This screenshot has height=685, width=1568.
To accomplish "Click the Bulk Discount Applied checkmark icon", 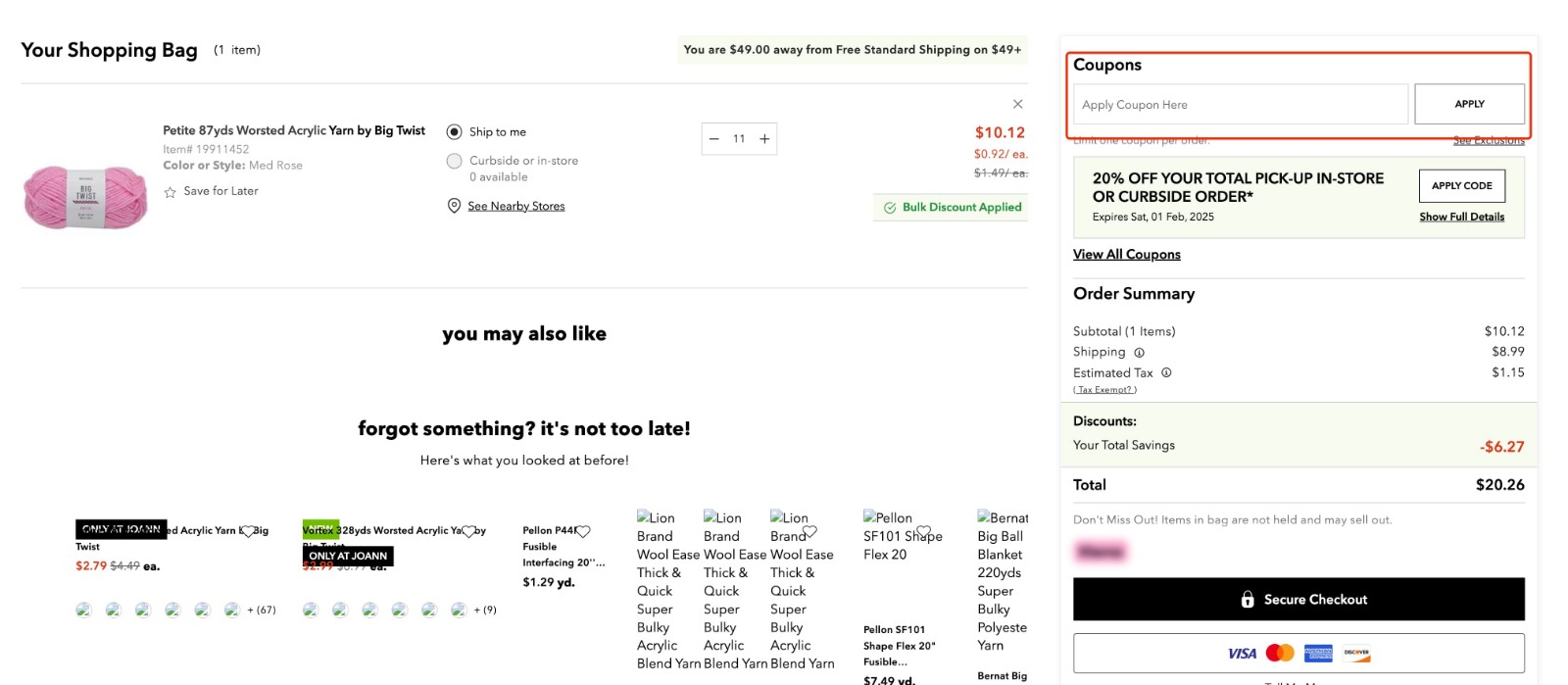I will tap(890, 208).
